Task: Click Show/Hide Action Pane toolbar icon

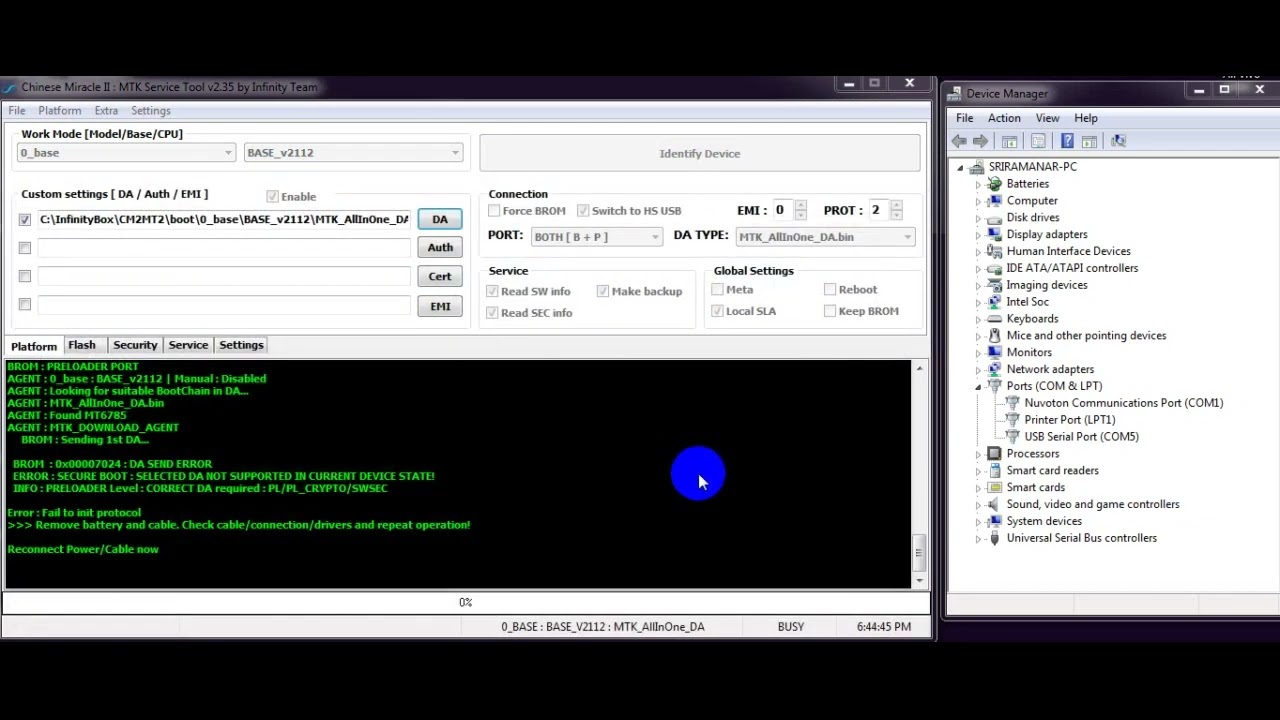Action: (x=1089, y=141)
